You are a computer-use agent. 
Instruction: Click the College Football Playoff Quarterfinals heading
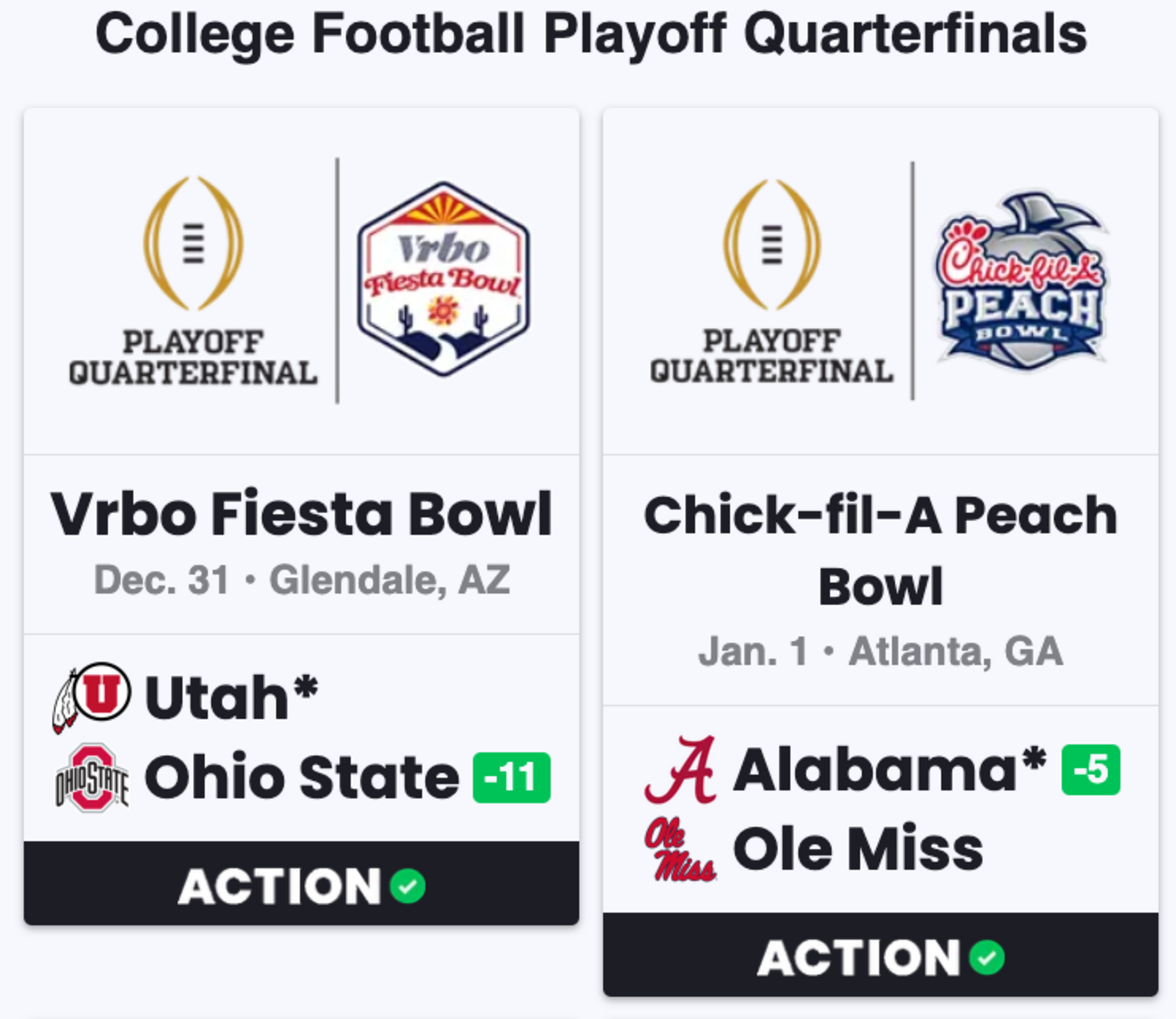[x=591, y=34]
